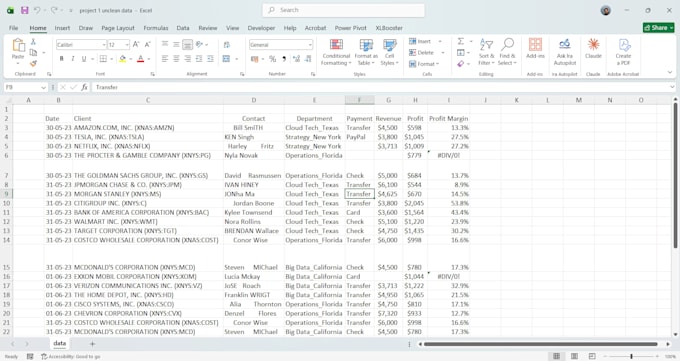
Task: Add a new sheet with plus button
Action: tap(92, 344)
